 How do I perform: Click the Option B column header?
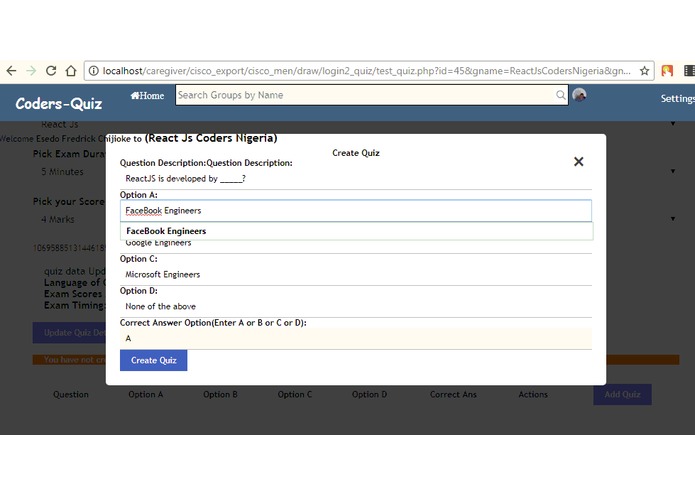pyautogui.click(x=220, y=394)
